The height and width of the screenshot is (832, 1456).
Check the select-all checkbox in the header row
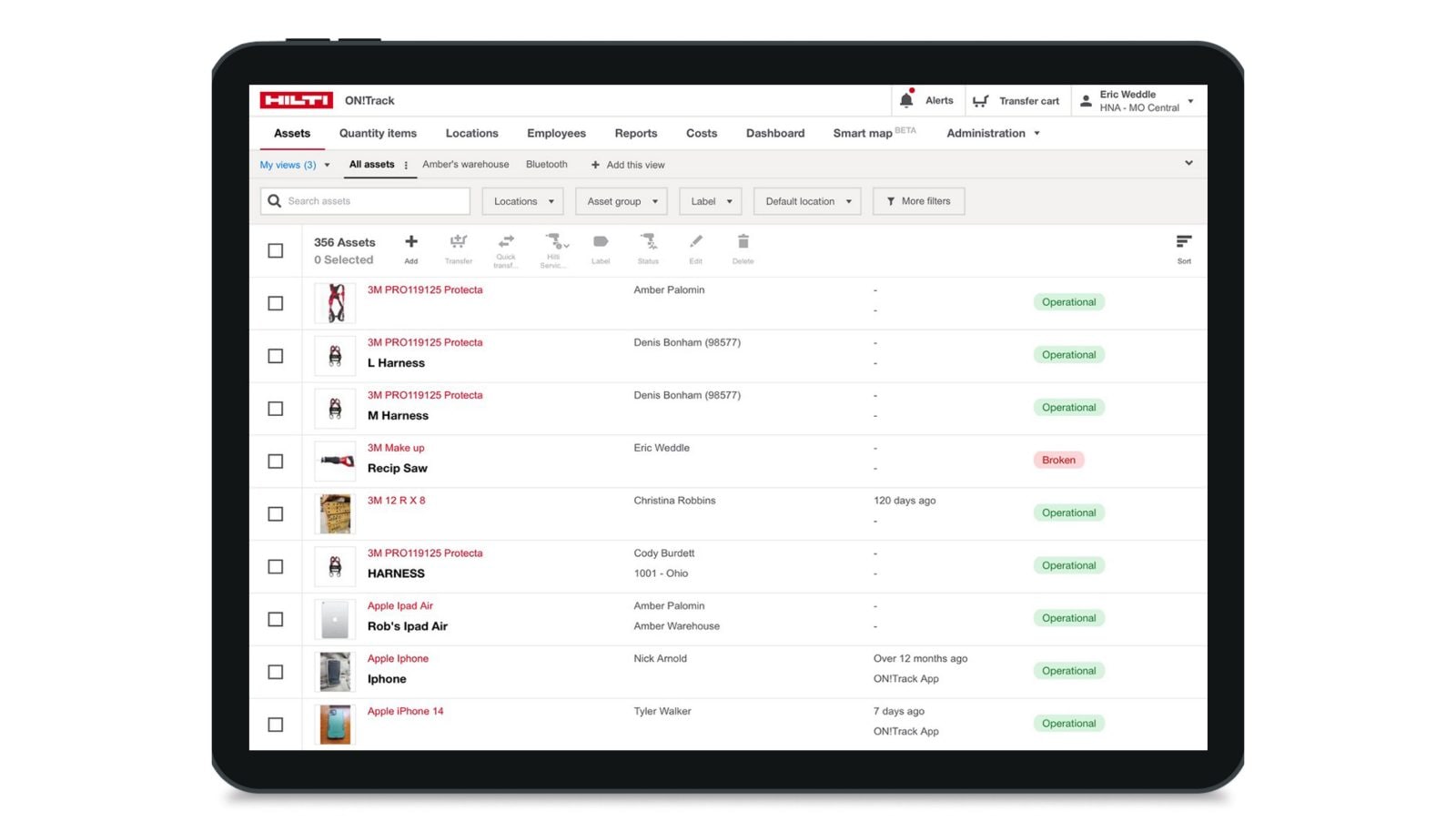point(276,250)
